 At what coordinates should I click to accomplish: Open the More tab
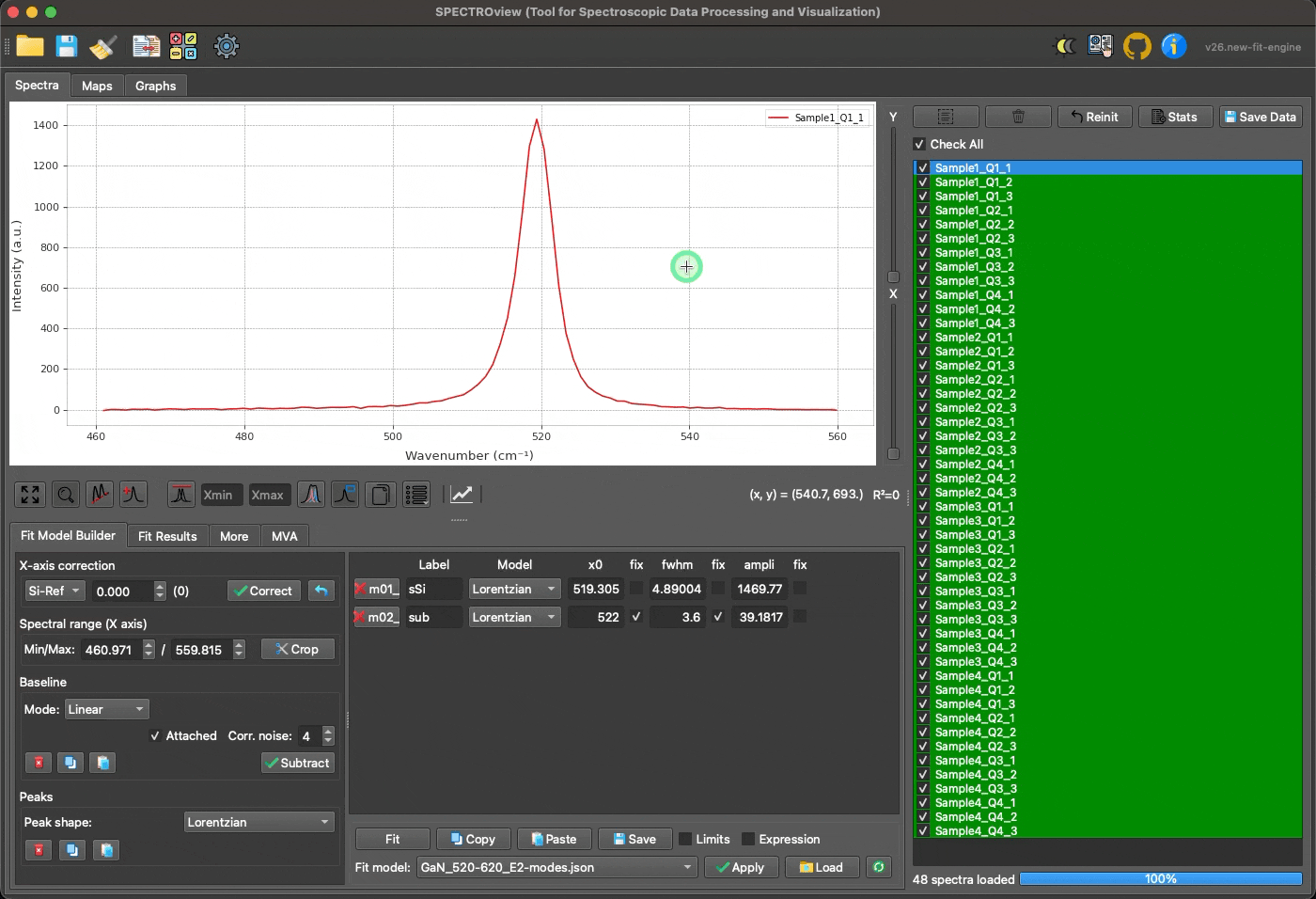tap(234, 536)
